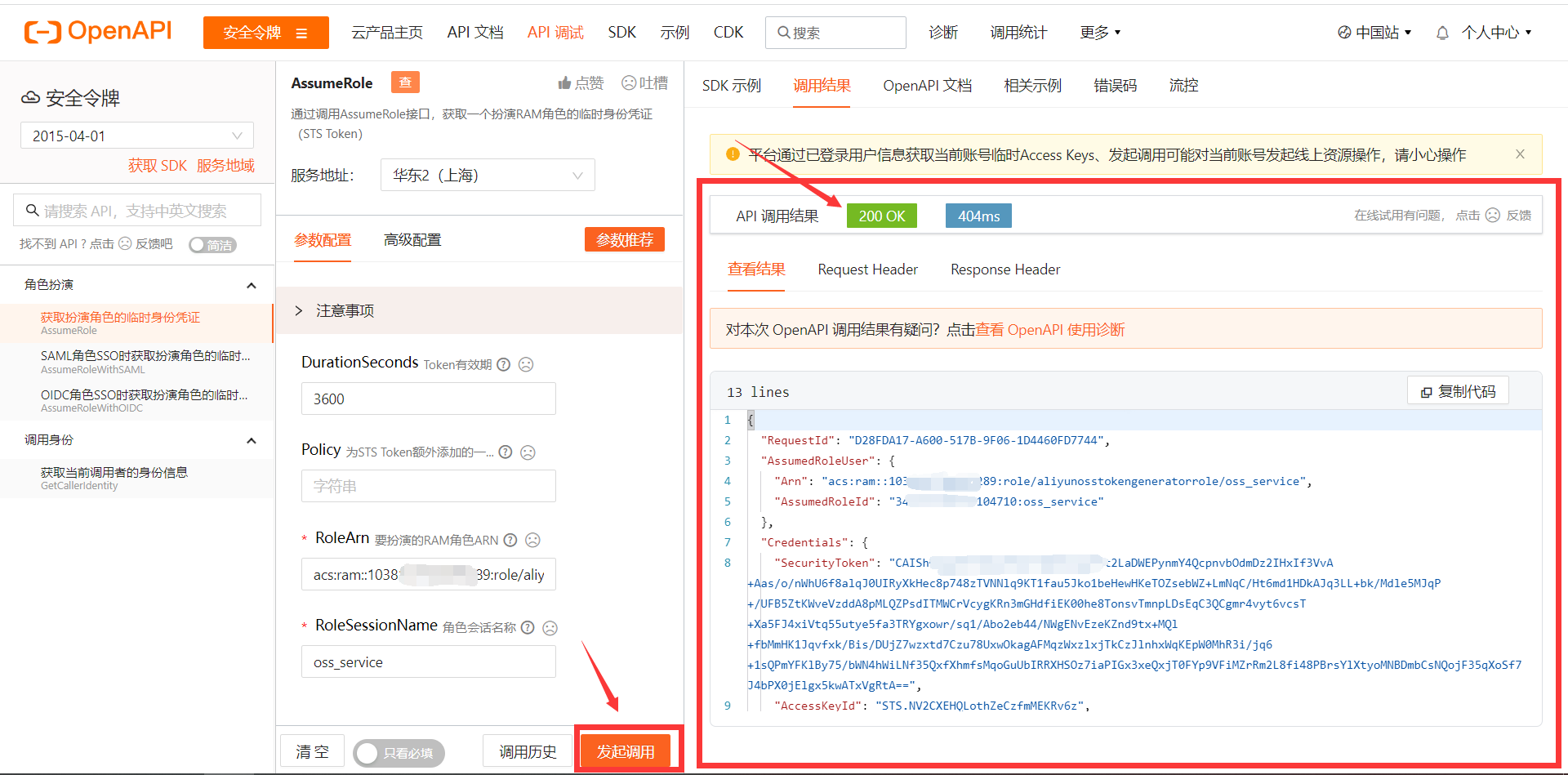Click the 点赞 thumbs-up icon
Screen dimensions: 1568x775
[x=564, y=83]
